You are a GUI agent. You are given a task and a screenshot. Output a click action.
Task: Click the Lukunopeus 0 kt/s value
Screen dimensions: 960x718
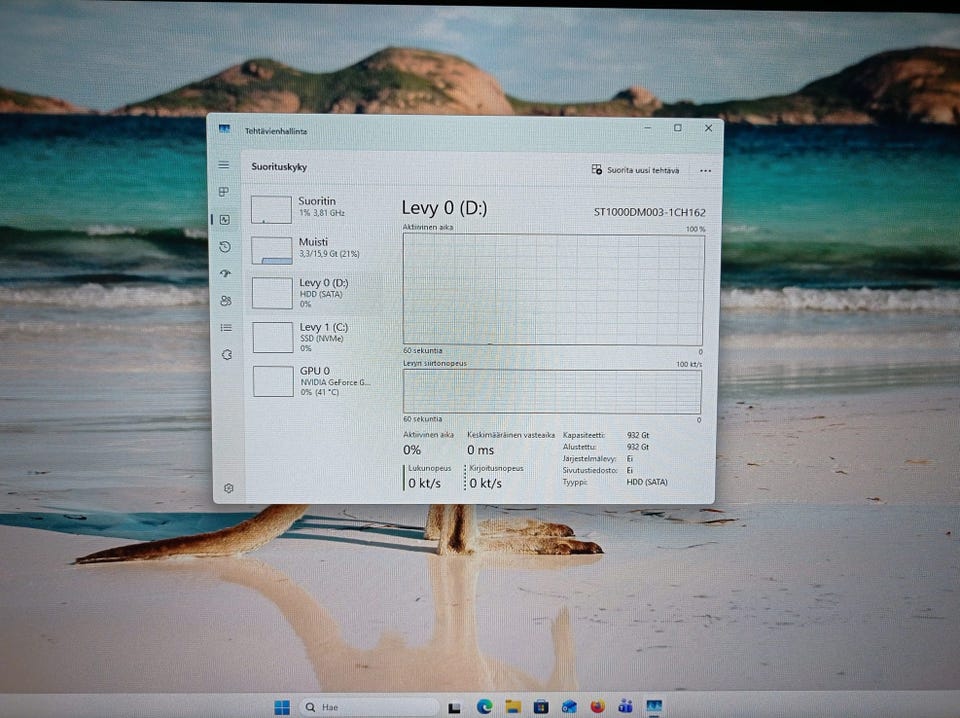point(424,483)
